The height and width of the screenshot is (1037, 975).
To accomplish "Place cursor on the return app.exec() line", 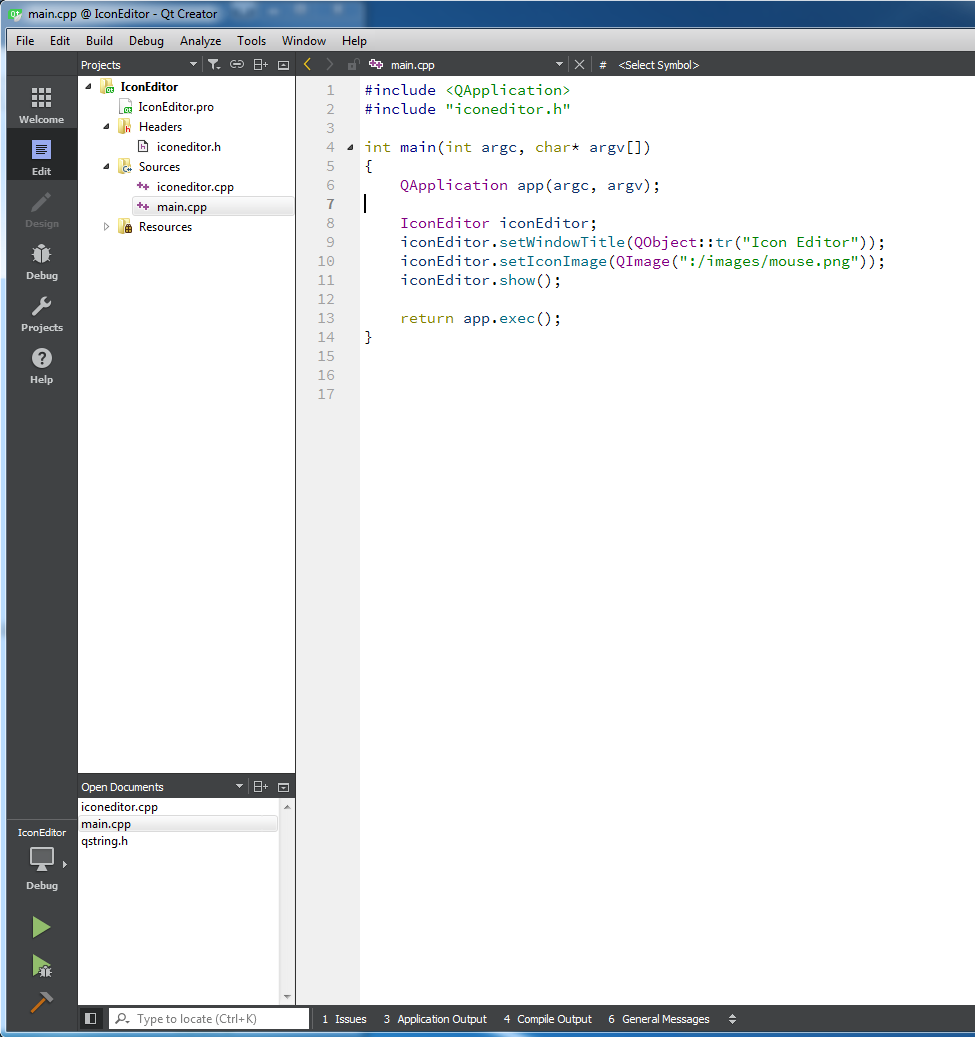I will tap(480, 318).
